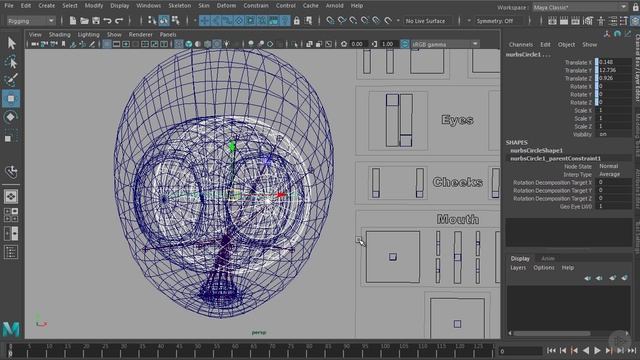
Task: Toggle view transform color management button
Action: coord(404,44)
